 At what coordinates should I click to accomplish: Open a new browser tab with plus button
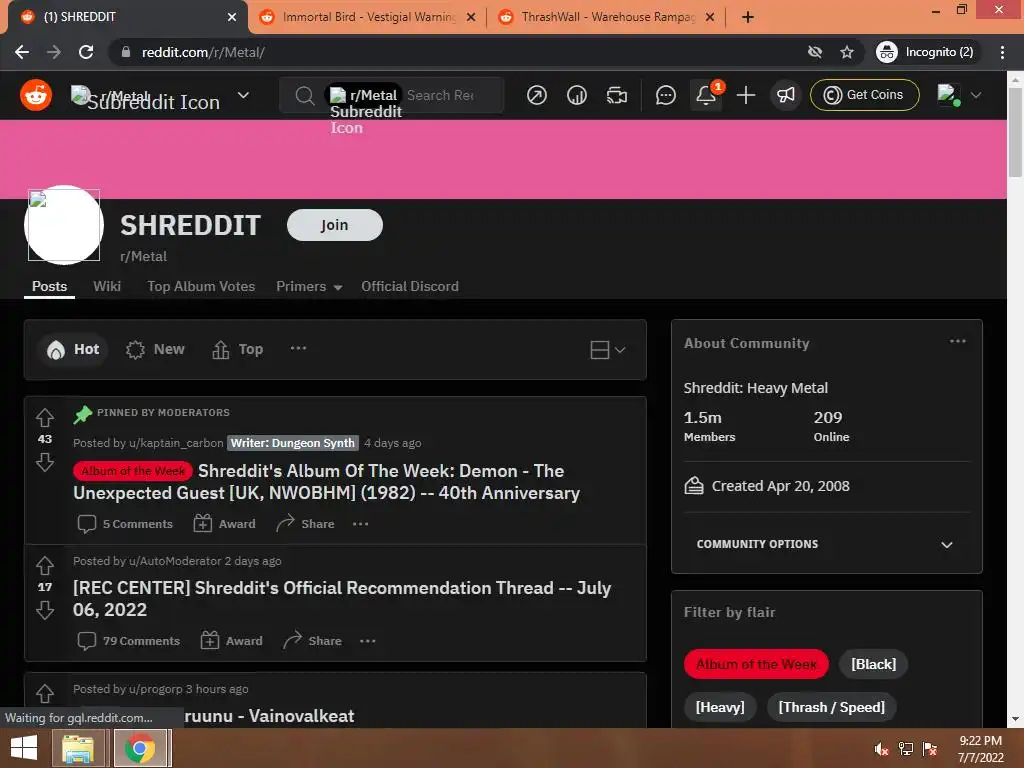pos(748,17)
